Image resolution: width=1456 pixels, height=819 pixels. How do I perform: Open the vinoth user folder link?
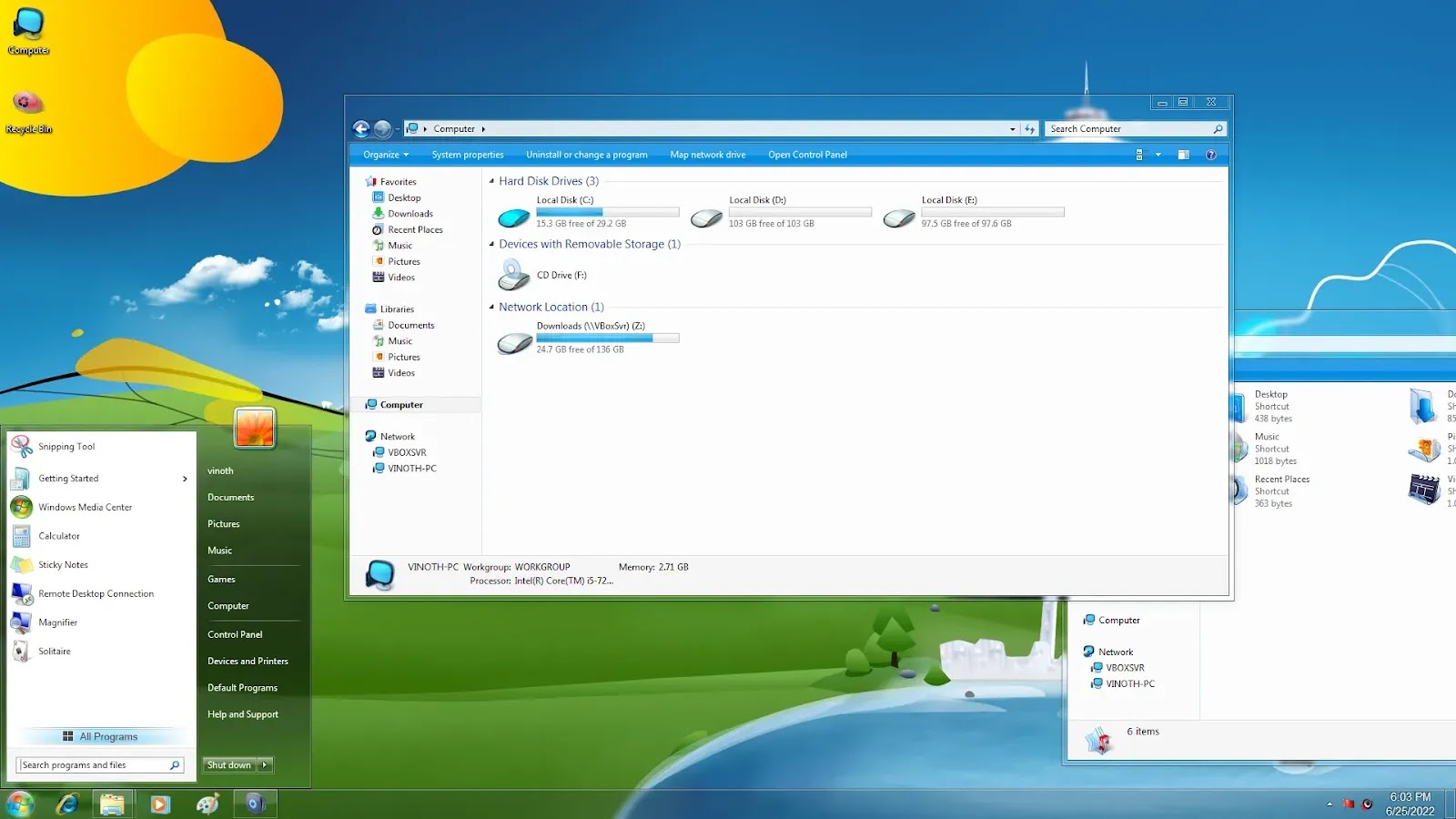[x=220, y=471]
